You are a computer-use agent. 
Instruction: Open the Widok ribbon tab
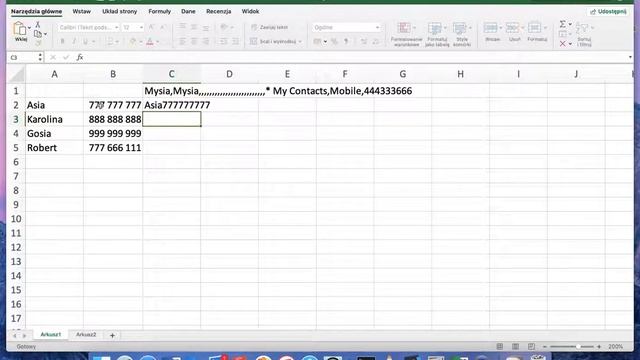coord(250,11)
